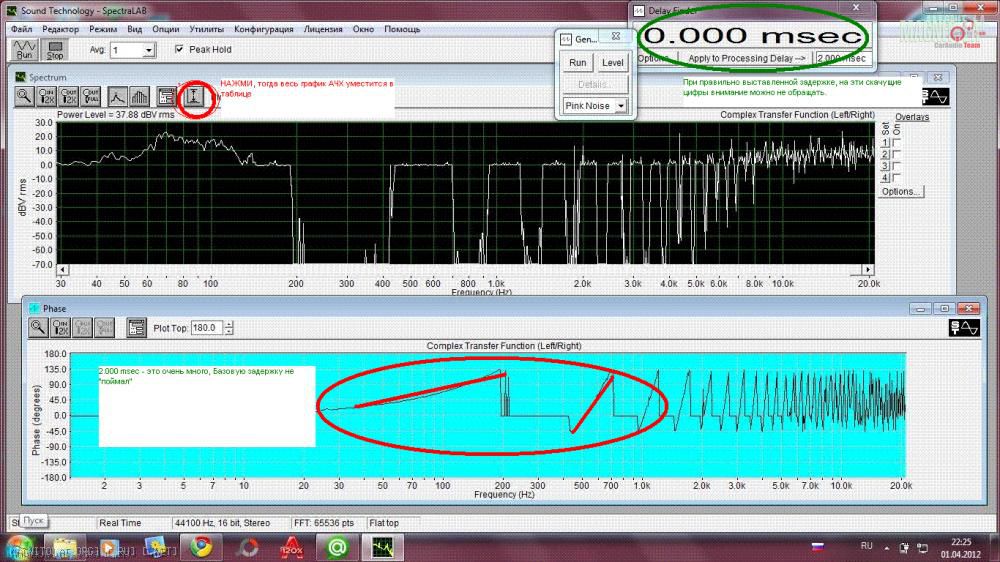Open the Редактор menu
This screenshot has height=562, width=1000.
coord(61,29)
